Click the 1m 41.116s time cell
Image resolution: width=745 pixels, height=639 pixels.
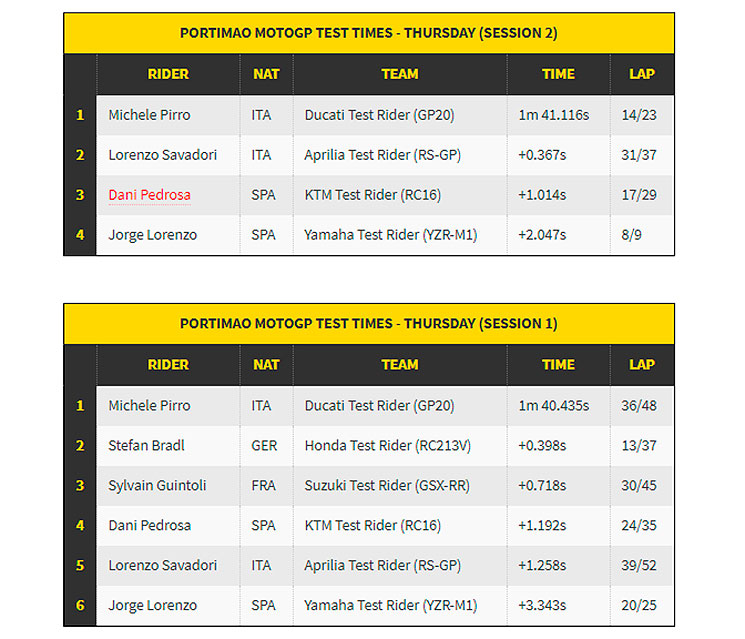558,115
